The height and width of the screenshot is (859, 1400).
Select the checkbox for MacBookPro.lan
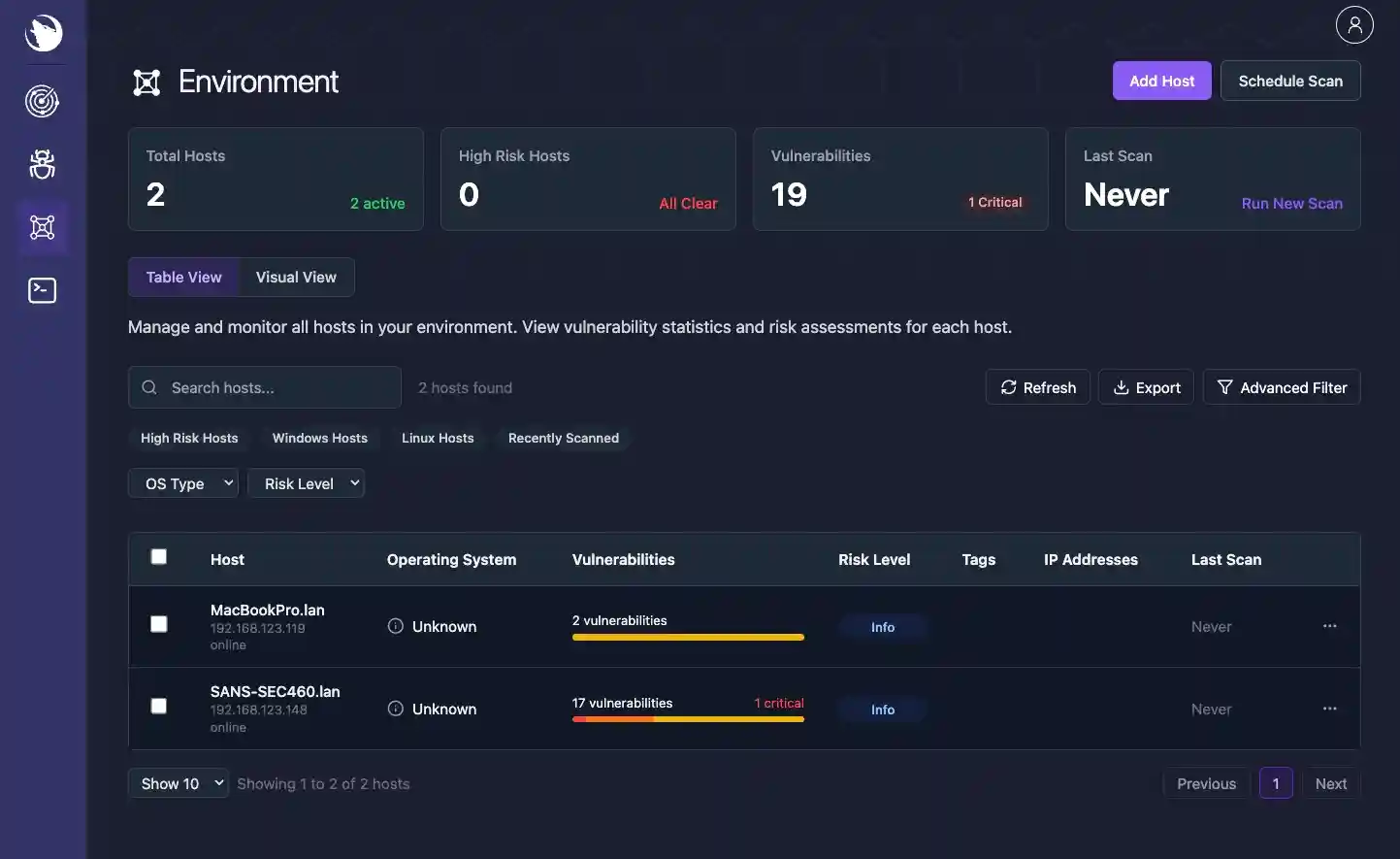pyautogui.click(x=158, y=623)
